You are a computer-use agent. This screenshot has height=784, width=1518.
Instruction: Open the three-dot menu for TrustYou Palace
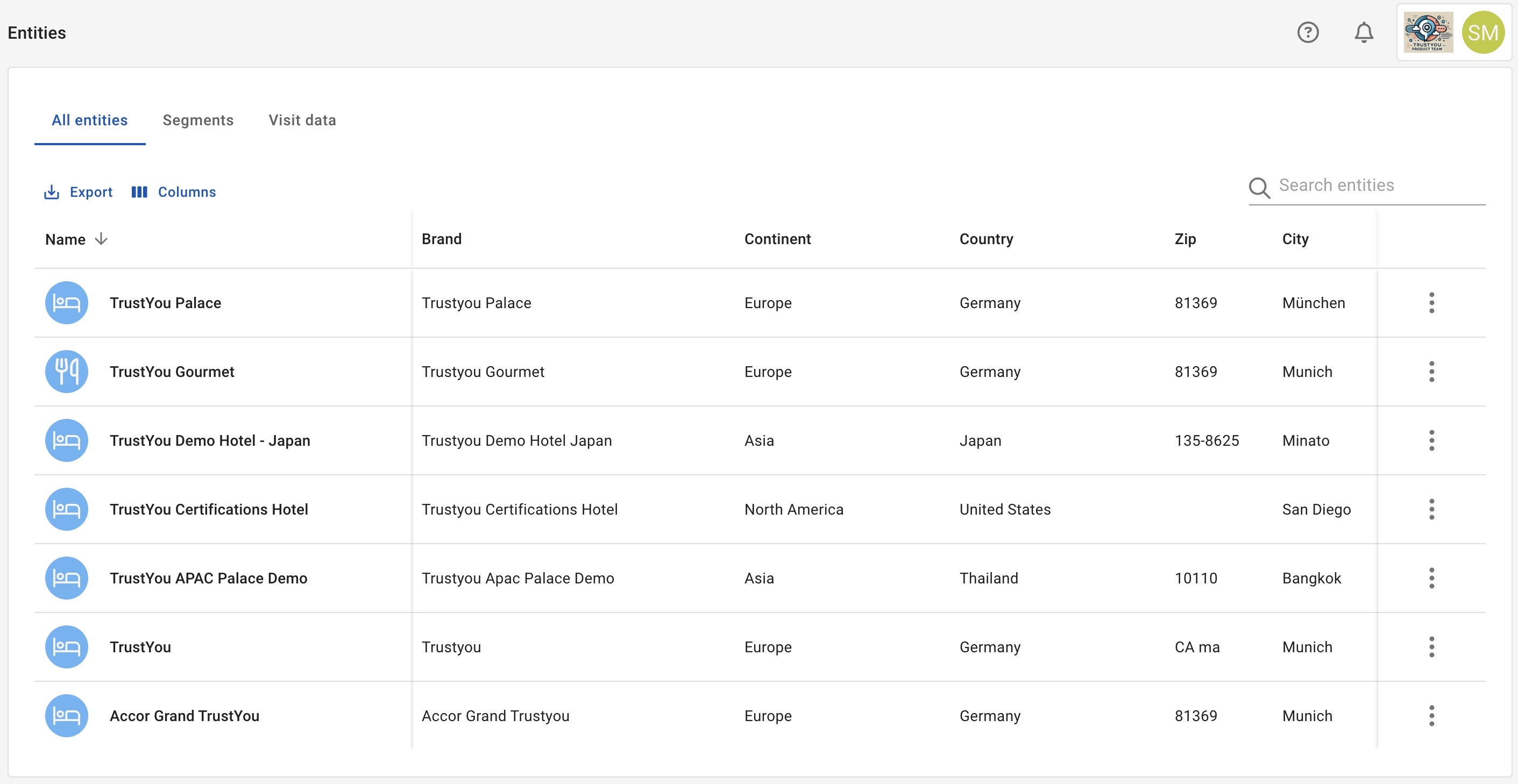[1431, 303]
